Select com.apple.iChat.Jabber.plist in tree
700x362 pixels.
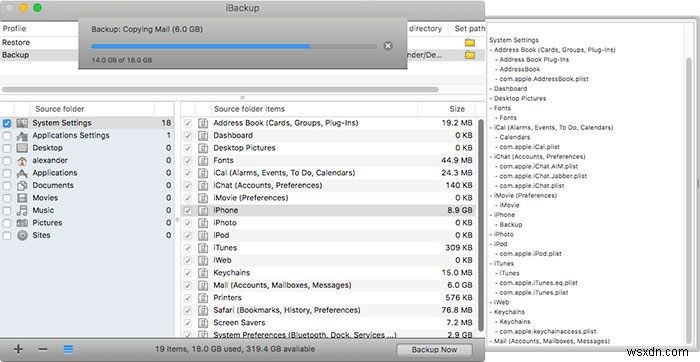point(543,176)
